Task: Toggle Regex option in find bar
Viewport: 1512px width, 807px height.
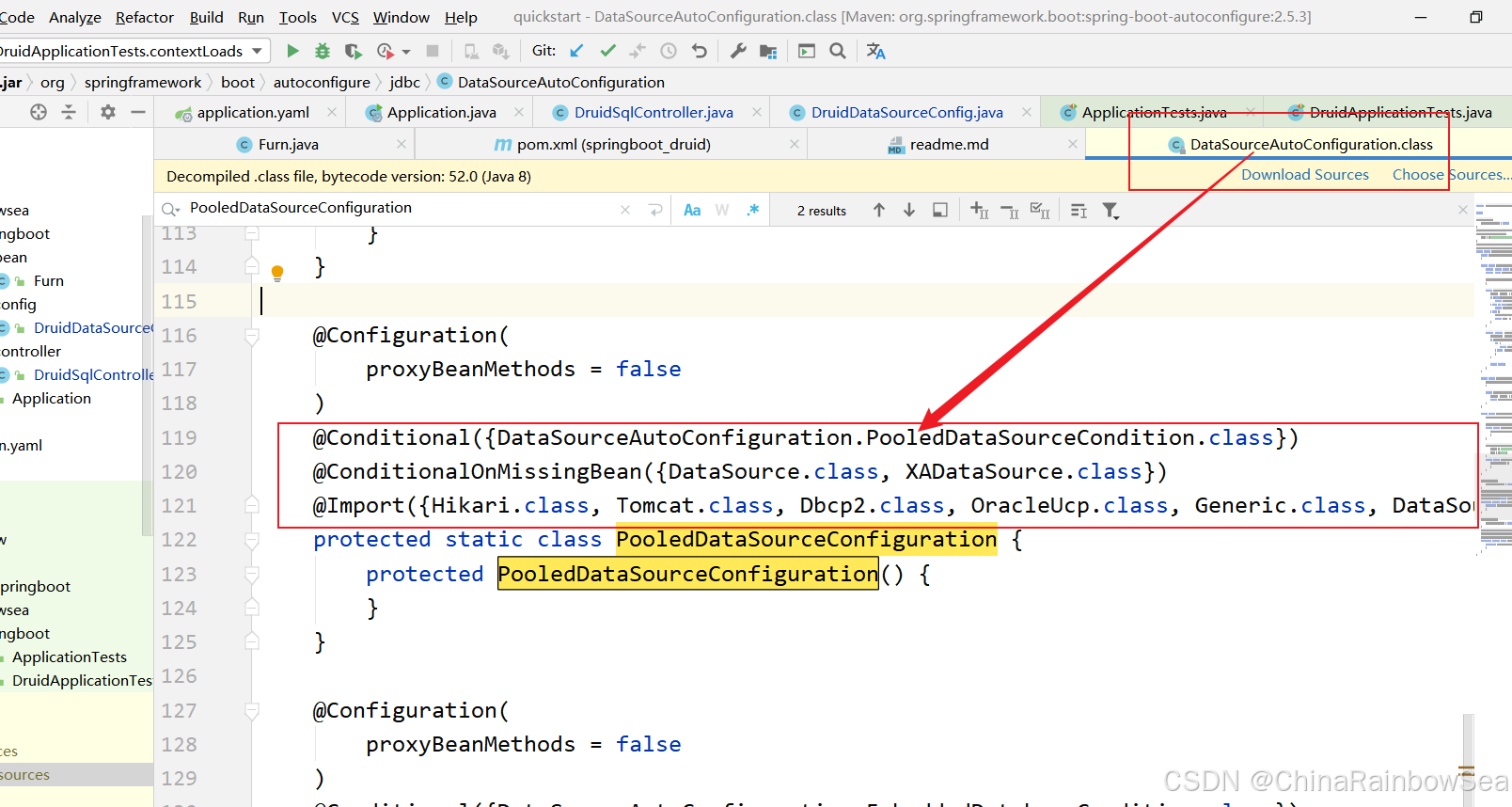Action: (x=752, y=211)
